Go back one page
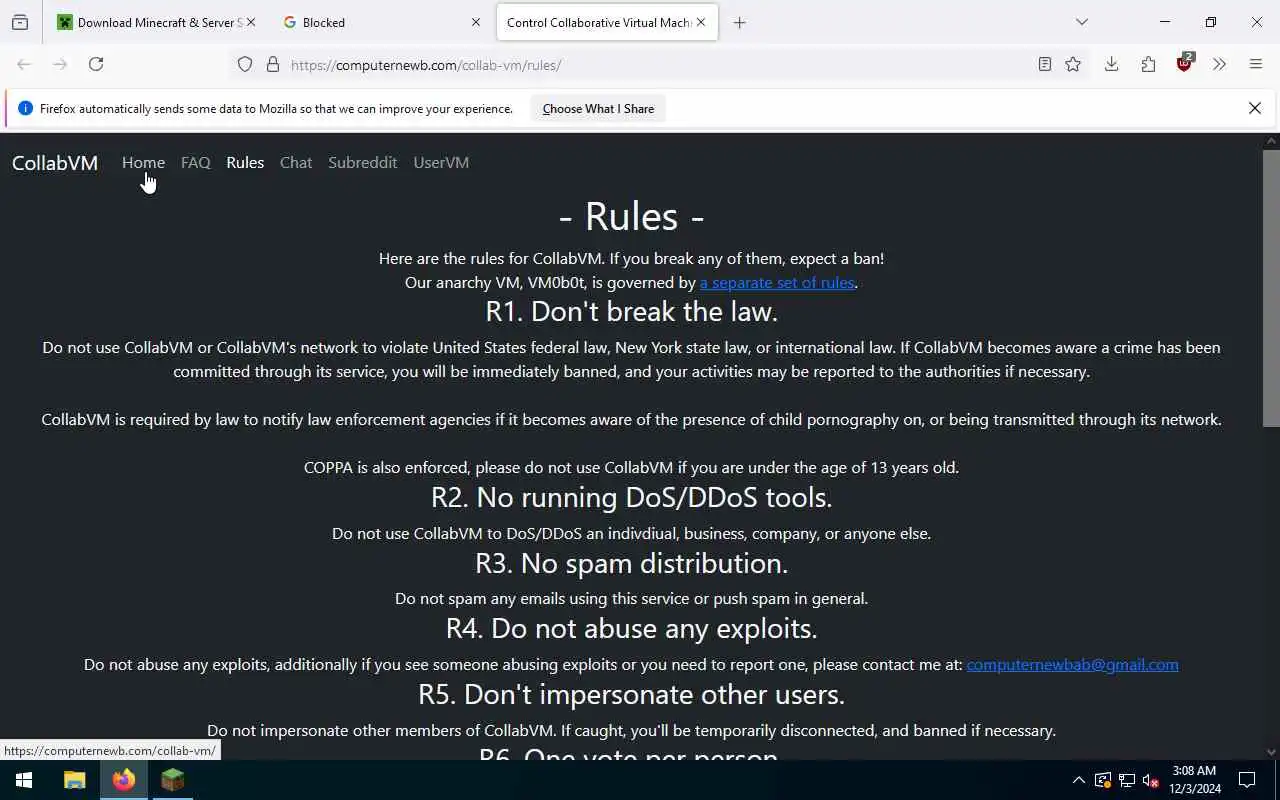This screenshot has height=800, width=1280. coord(24,64)
